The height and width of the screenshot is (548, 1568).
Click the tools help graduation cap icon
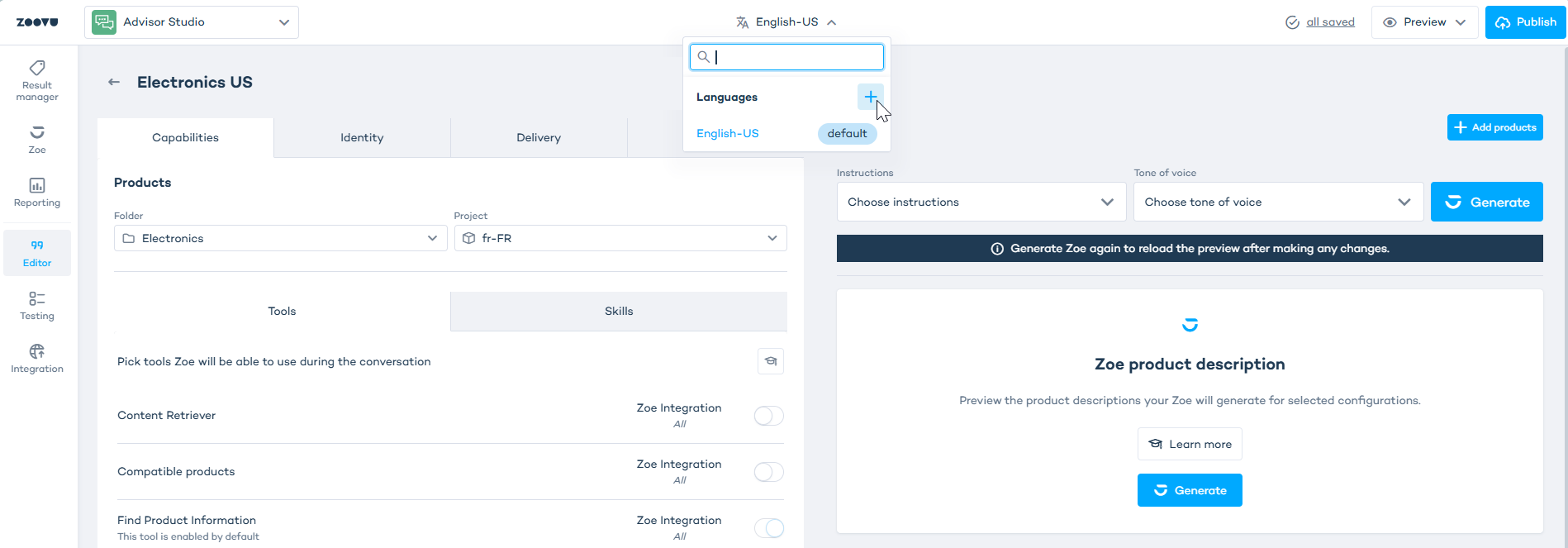point(771,361)
